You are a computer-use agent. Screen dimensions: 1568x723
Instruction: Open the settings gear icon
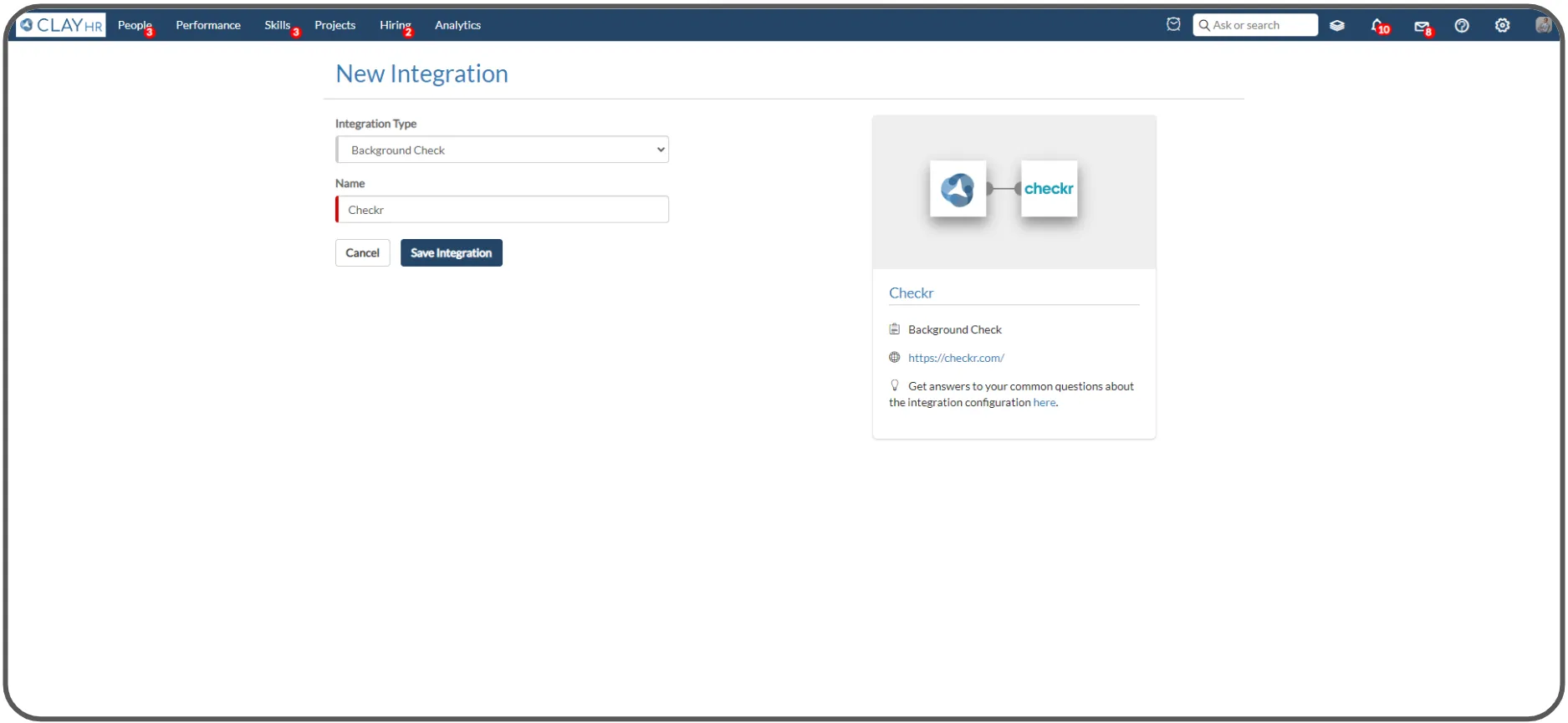pyautogui.click(x=1503, y=26)
